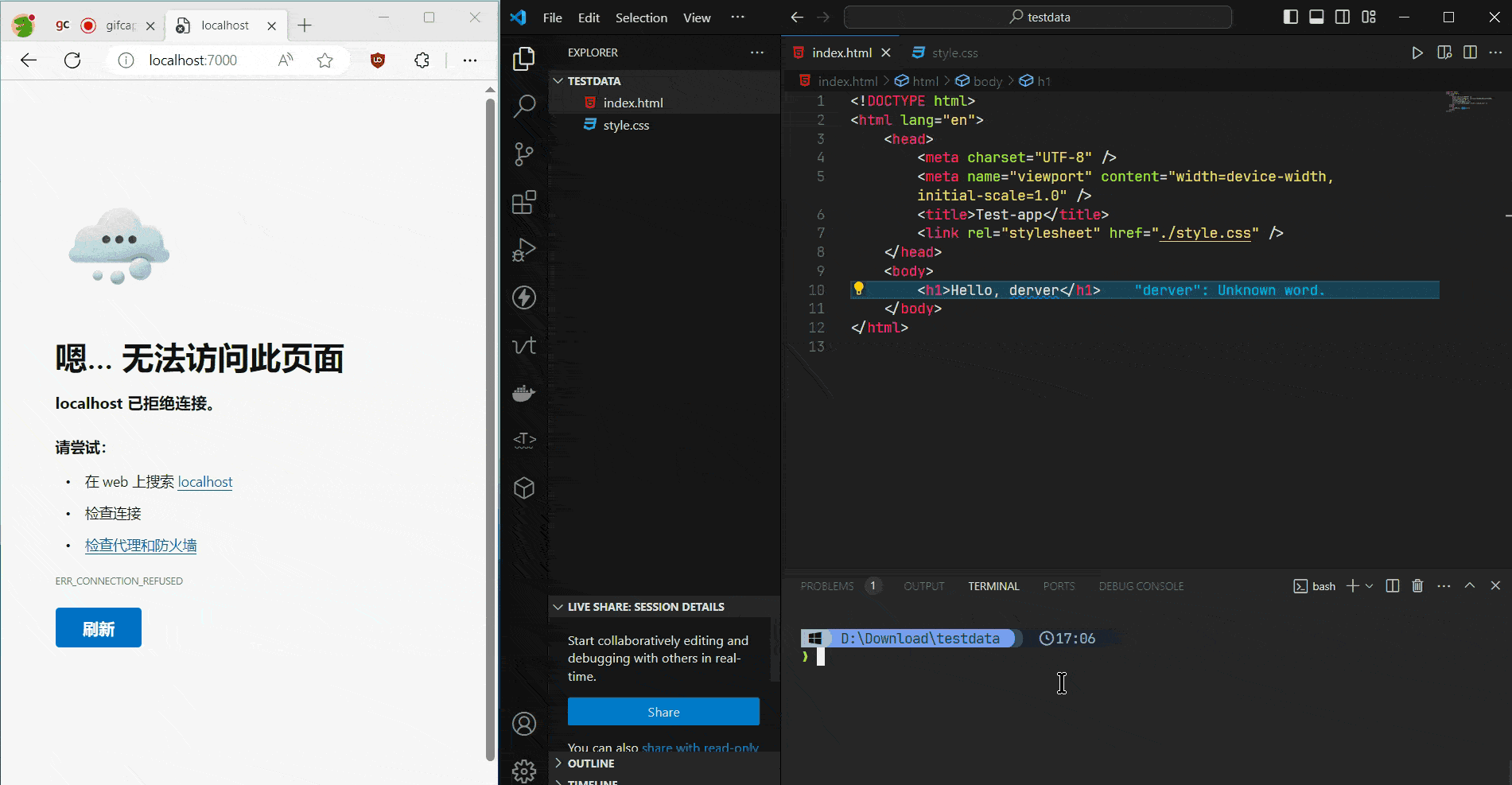Open the Selection menu
The image size is (1512, 785).
641,17
